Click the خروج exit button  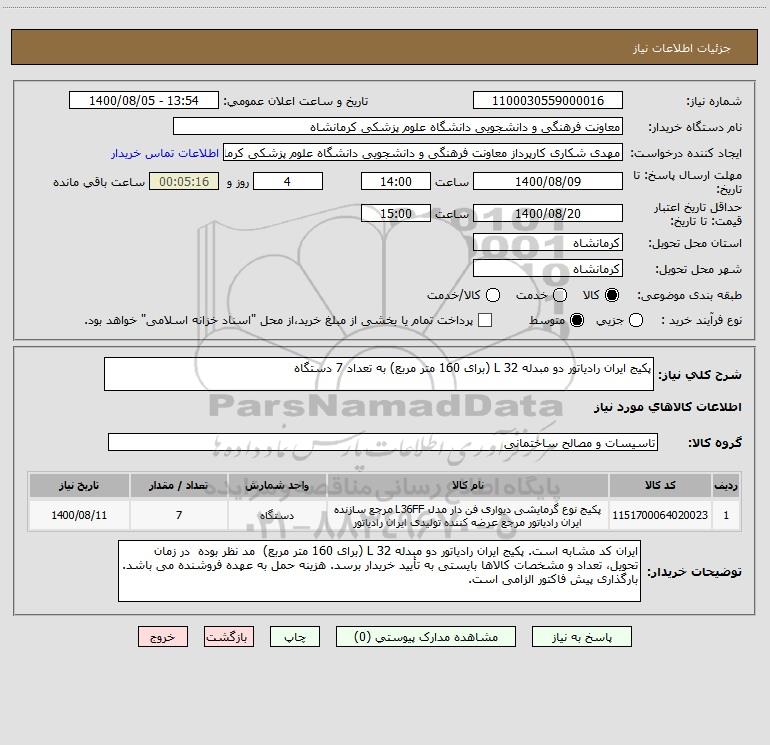[x=163, y=637]
